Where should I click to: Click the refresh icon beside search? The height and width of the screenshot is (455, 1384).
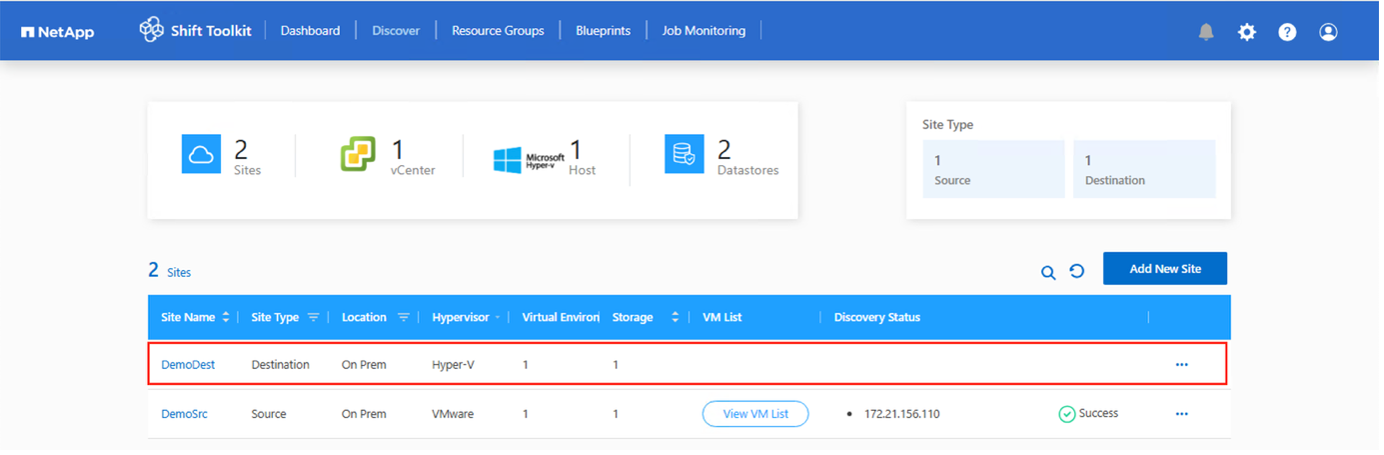[1077, 271]
